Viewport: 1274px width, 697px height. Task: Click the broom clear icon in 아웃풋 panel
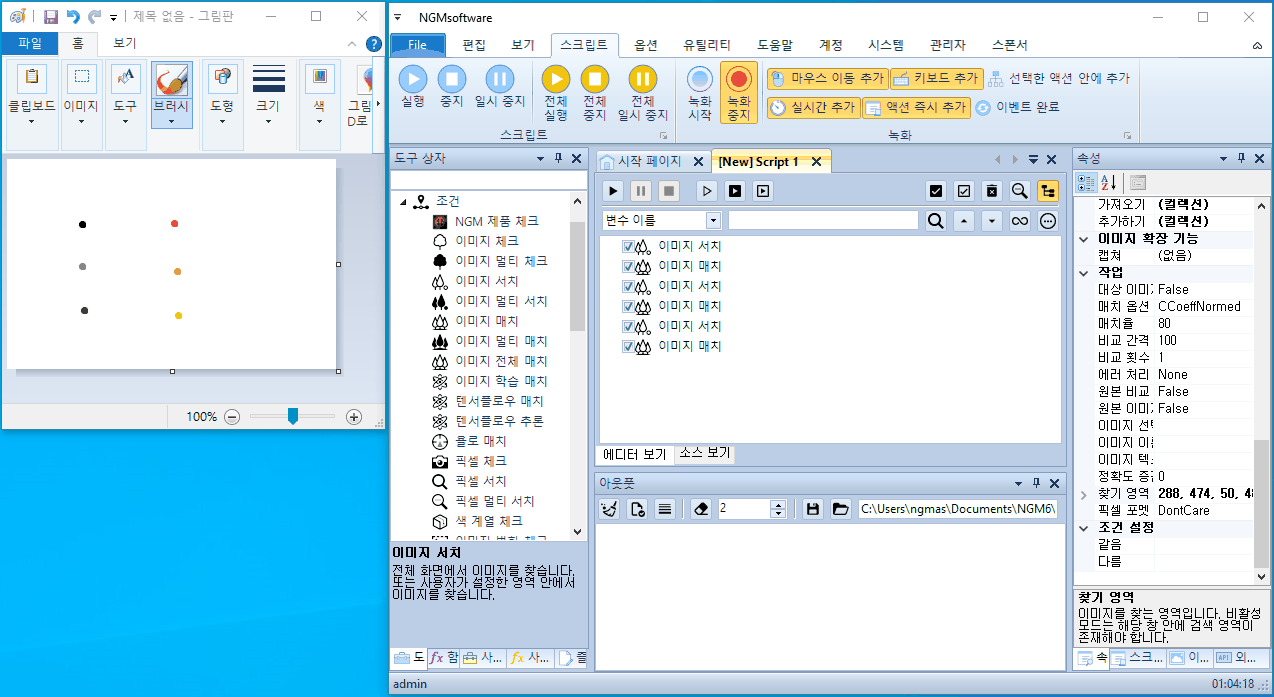pyautogui.click(x=609, y=509)
